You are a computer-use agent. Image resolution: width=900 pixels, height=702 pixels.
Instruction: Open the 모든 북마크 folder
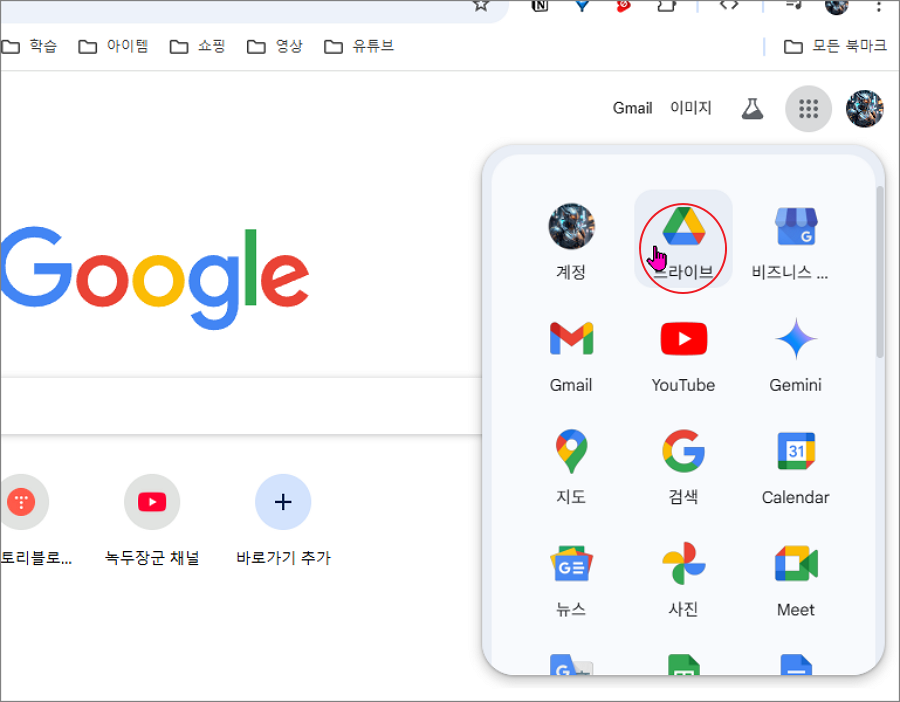pos(835,46)
